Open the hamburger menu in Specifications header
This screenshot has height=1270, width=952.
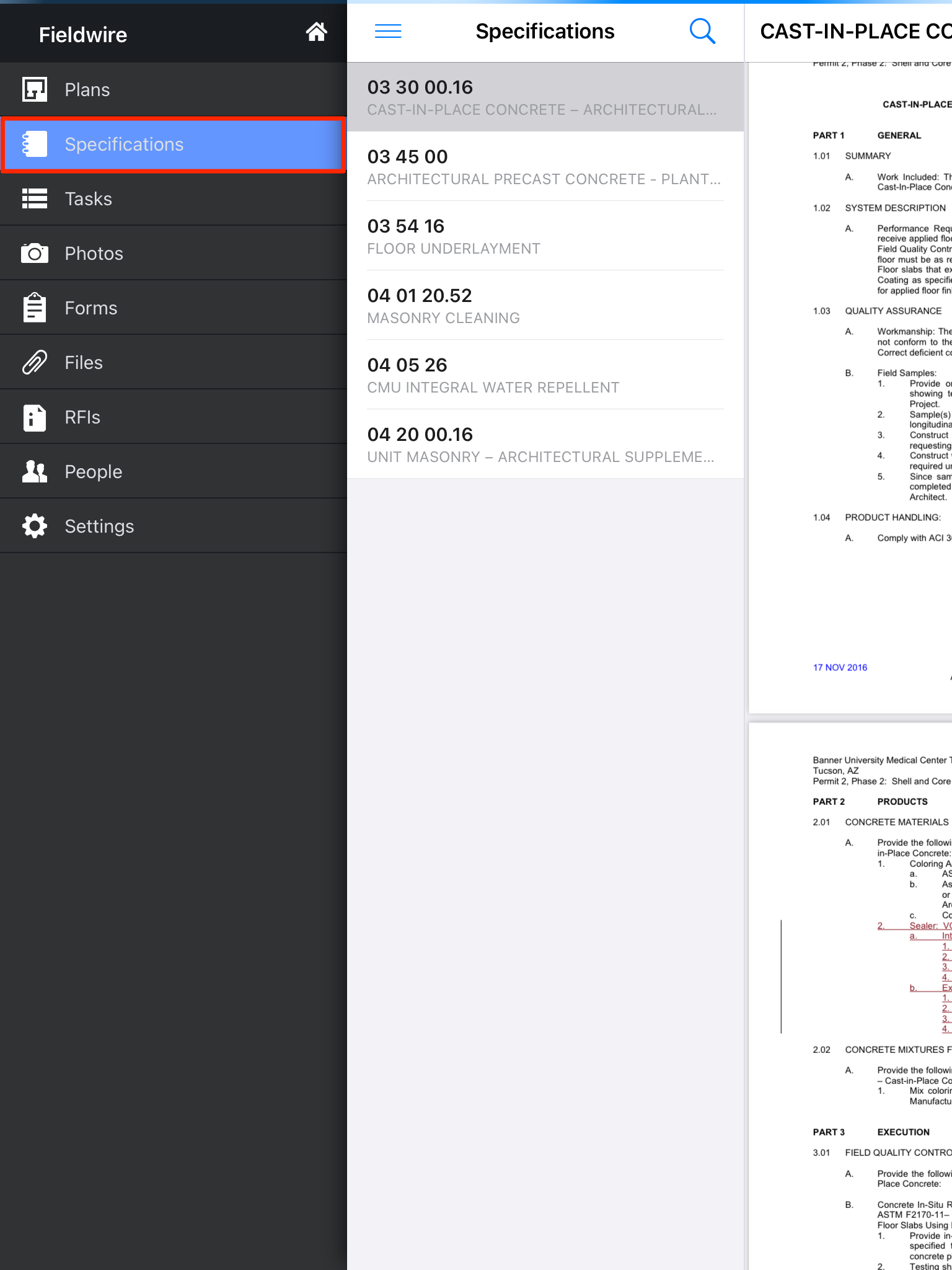coord(388,31)
